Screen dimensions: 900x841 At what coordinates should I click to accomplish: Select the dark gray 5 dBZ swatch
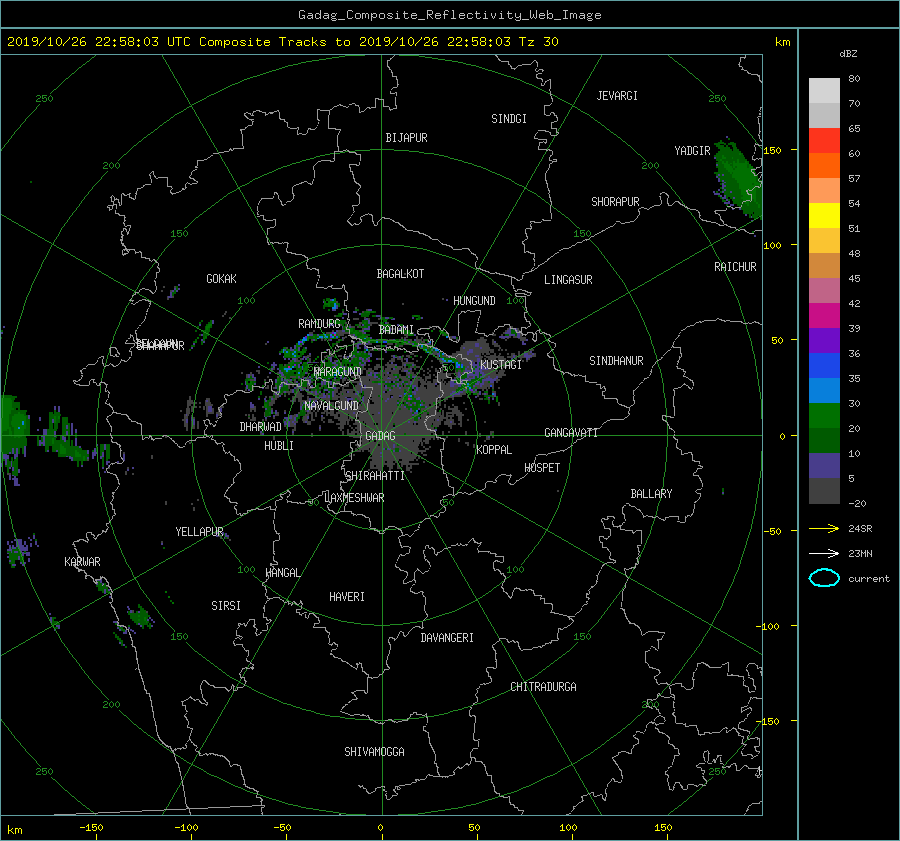[824, 490]
